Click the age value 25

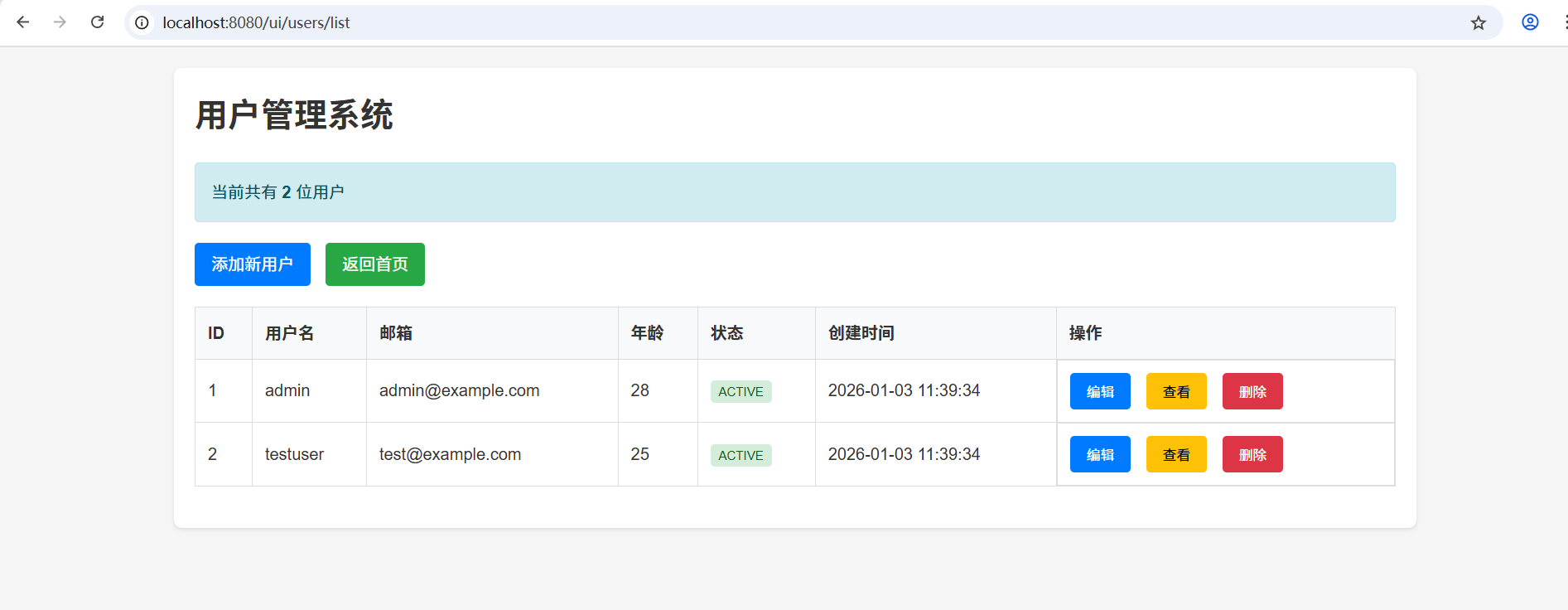tap(639, 454)
